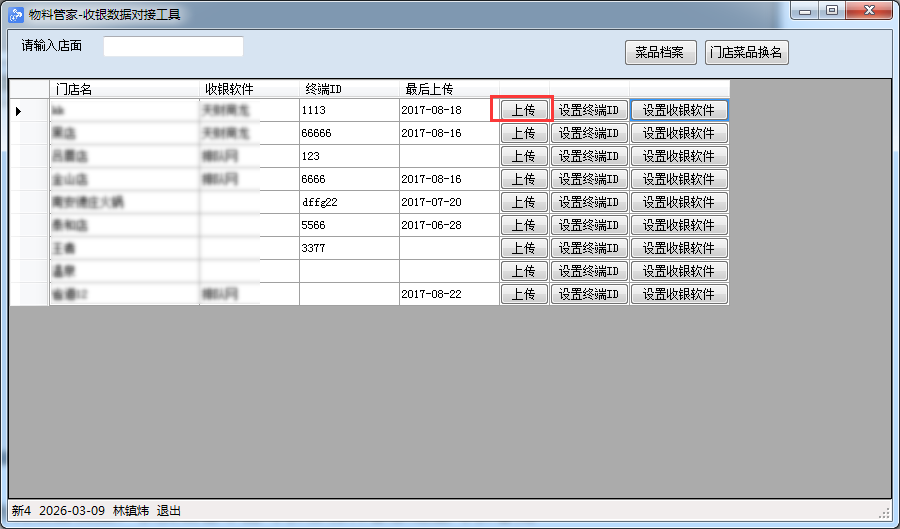Click 上传 for terminal ID 1113 row
The image size is (900, 529).
[523, 110]
